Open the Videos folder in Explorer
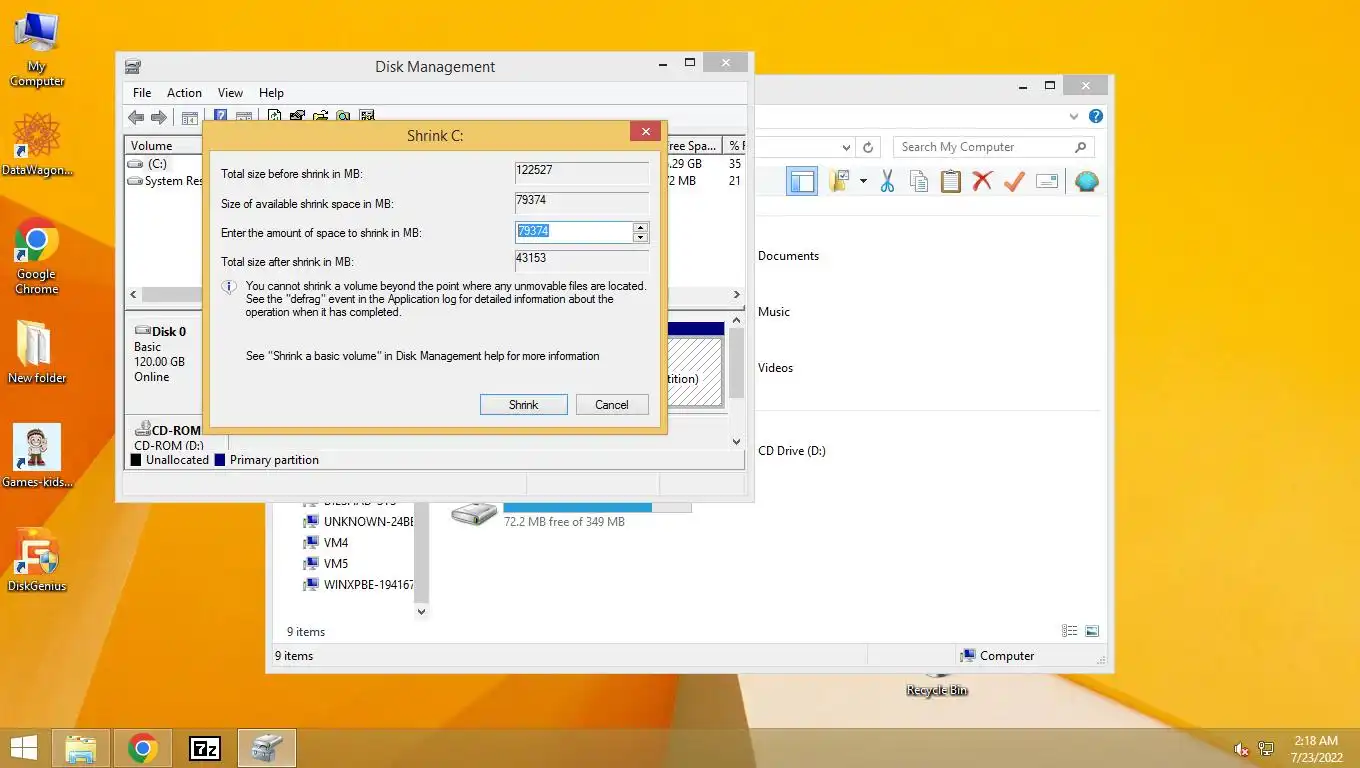The width and height of the screenshot is (1360, 768). click(x=776, y=368)
